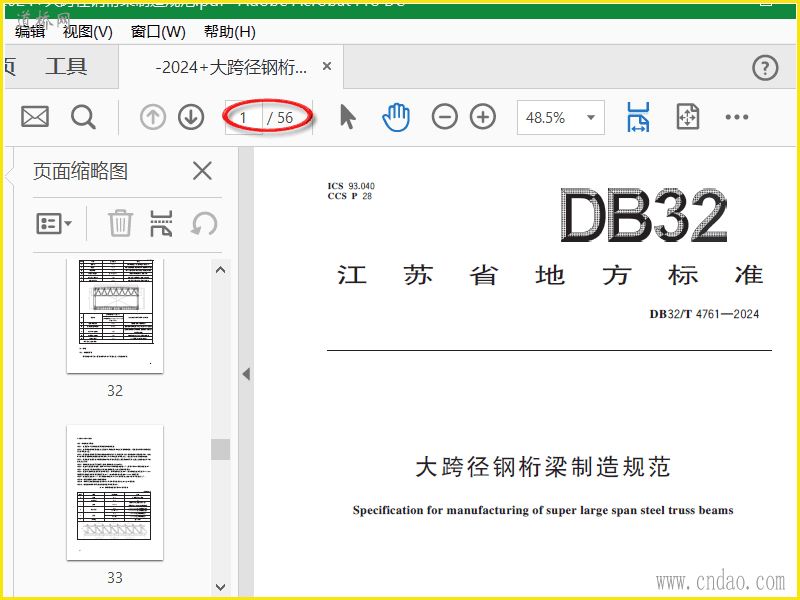Image resolution: width=800 pixels, height=600 pixels.
Task: Open the more tools ellipsis menu
Action: 737,117
